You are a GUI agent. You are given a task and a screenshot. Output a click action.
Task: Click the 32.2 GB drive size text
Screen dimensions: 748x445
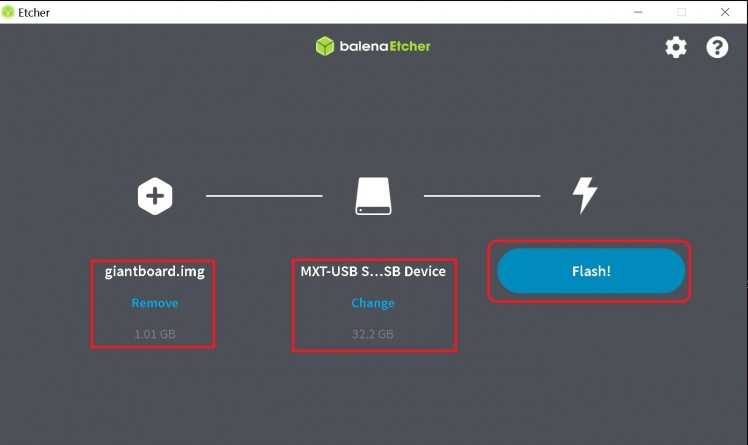click(373, 334)
